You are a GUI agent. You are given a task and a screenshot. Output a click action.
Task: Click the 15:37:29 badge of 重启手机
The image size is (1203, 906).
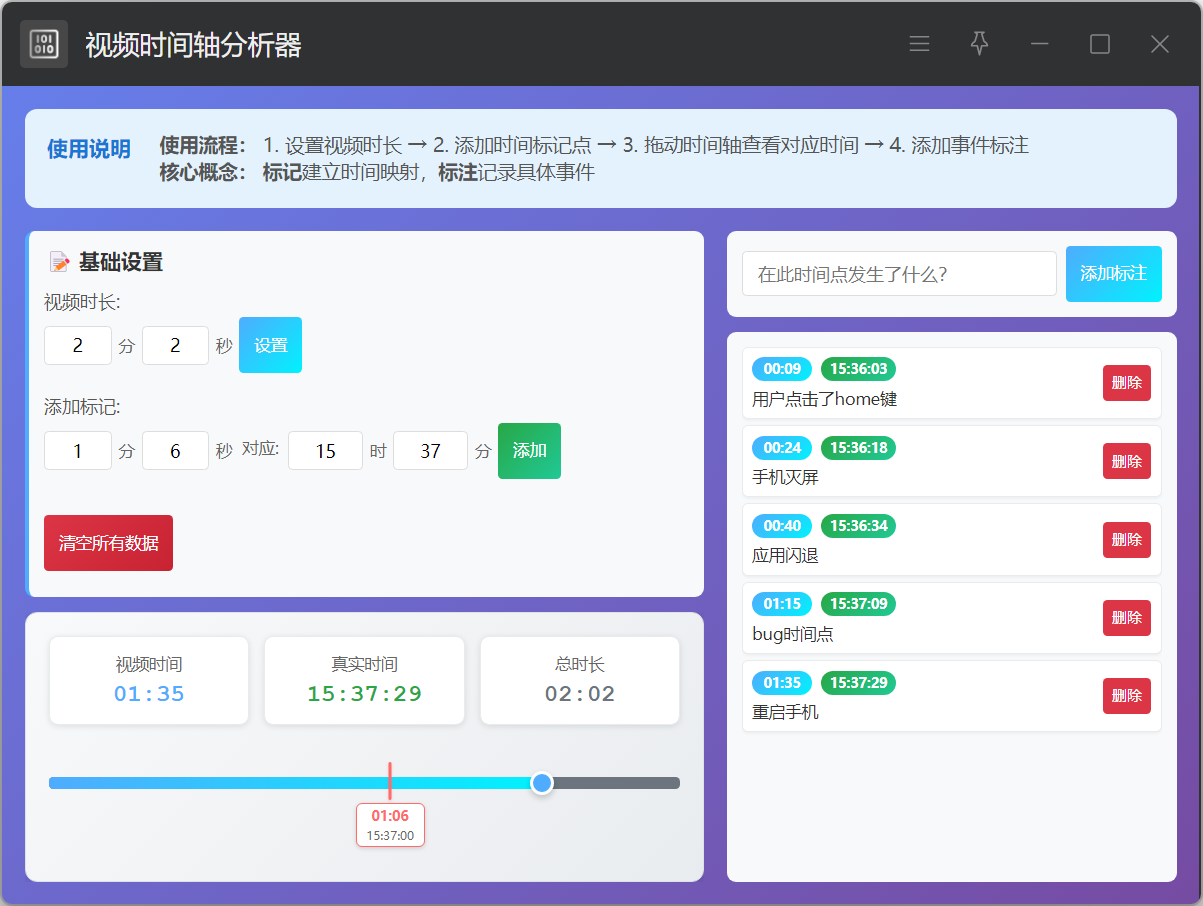coord(858,683)
